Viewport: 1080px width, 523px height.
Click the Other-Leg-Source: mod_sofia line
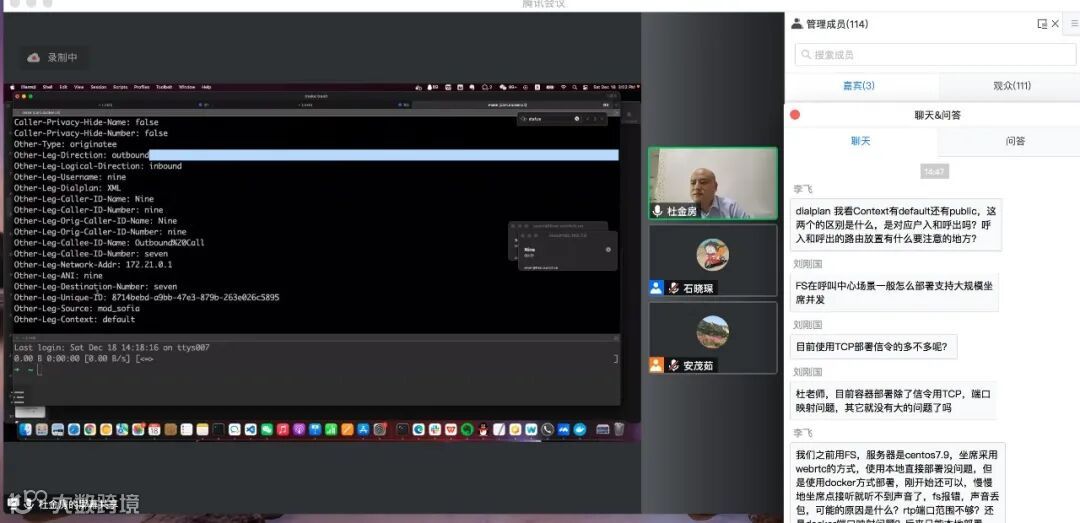76,309
